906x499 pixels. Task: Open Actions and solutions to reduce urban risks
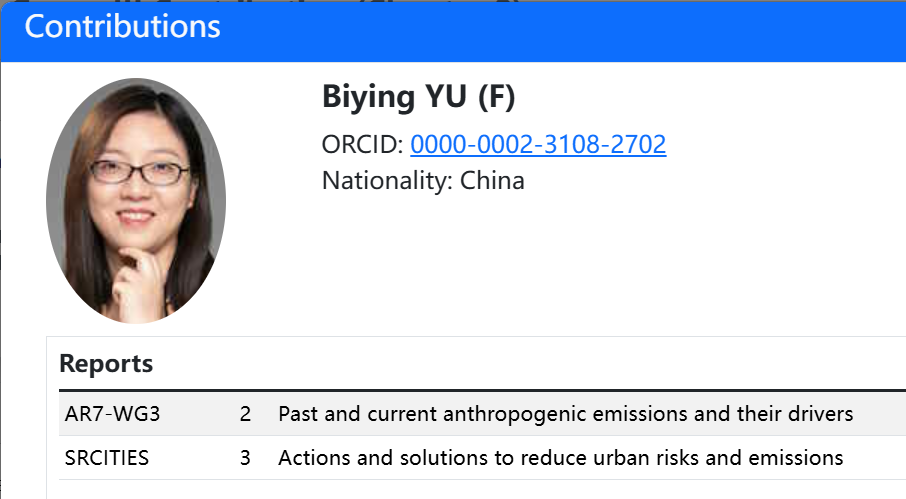click(560, 458)
